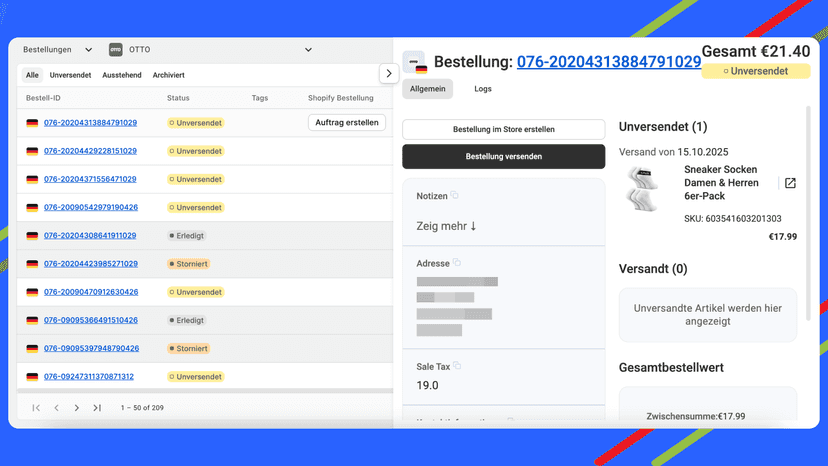828x466 pixels.
Task: Expand notes with Zeig mehr
Action: point(446,226)
